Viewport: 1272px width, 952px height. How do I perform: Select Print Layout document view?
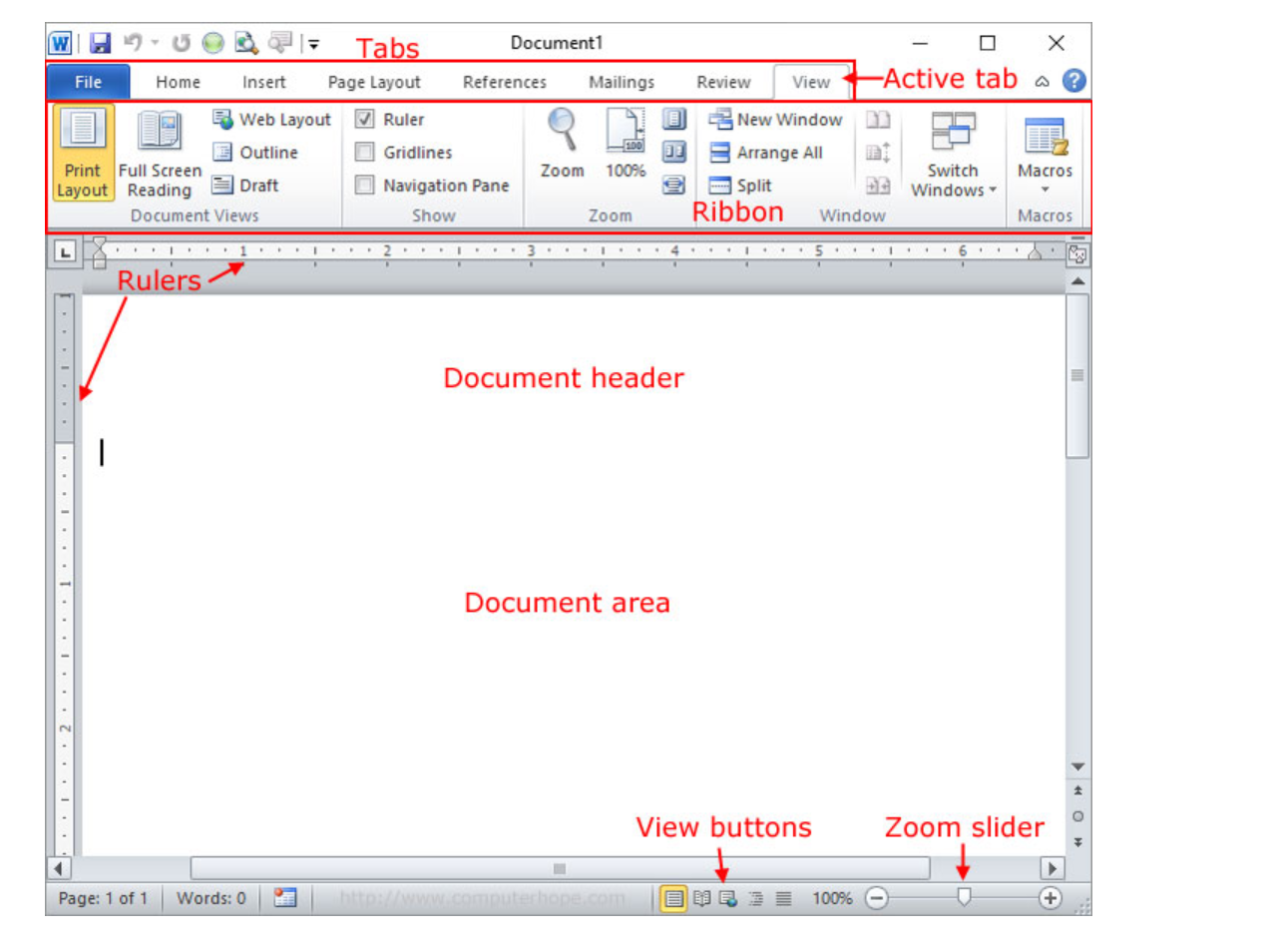coord(82,154)
